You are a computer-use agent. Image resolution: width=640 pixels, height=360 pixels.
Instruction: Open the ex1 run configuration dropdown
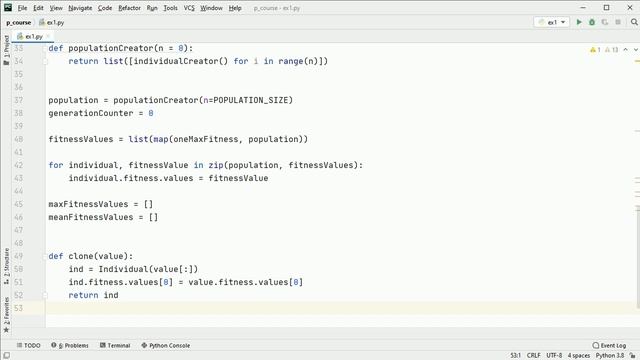[551, 22]
